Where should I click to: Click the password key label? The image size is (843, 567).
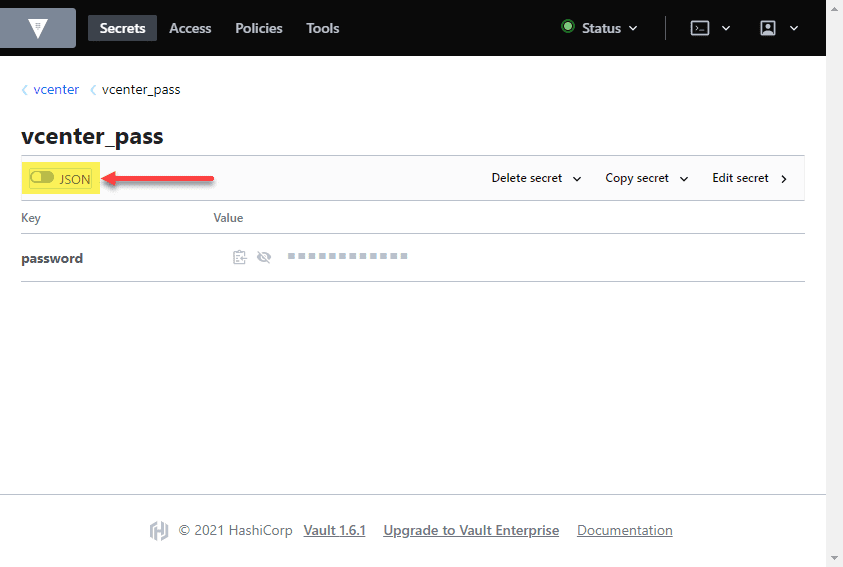[52, 259]
